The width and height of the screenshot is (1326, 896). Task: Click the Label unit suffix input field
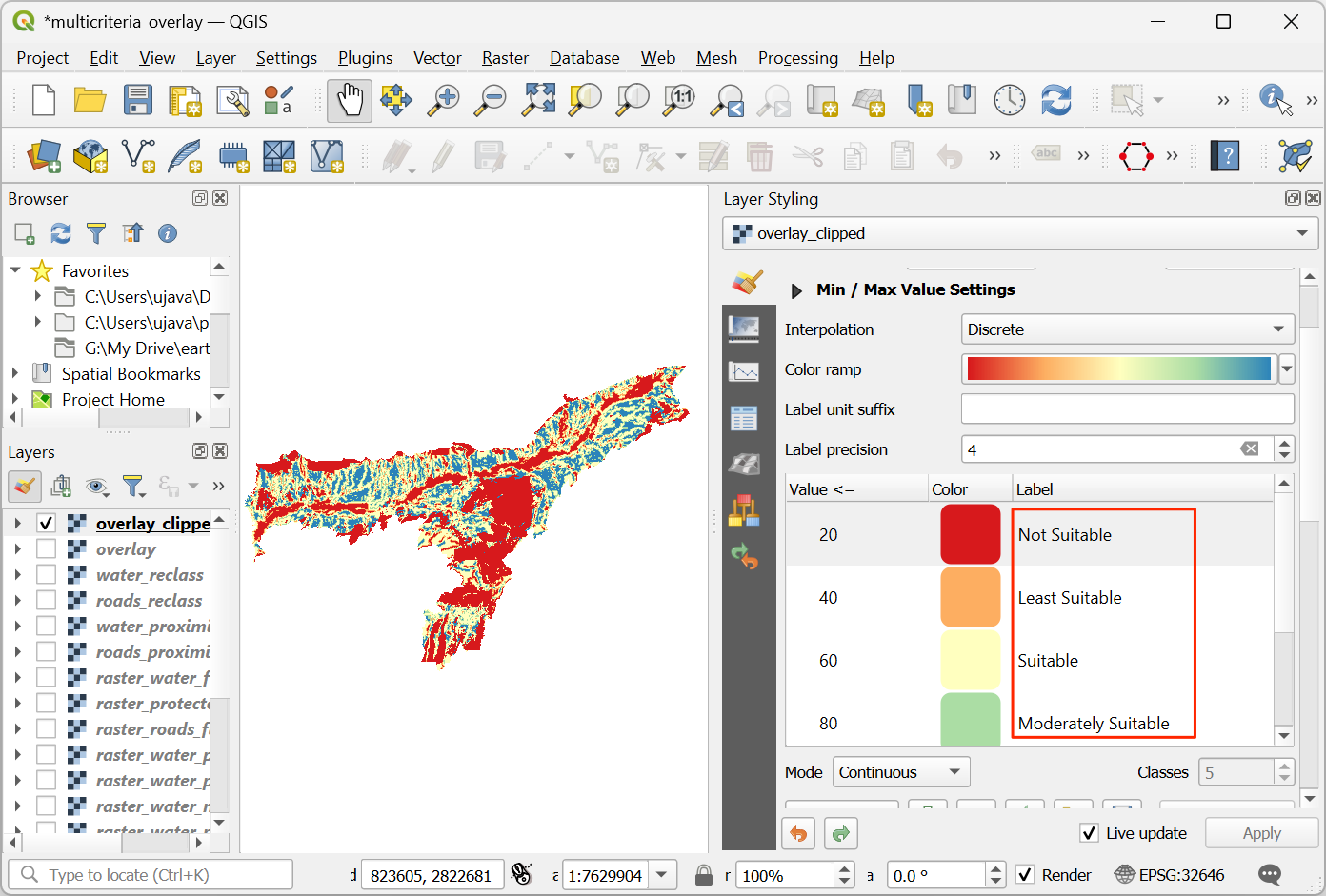pos(1127,409)
